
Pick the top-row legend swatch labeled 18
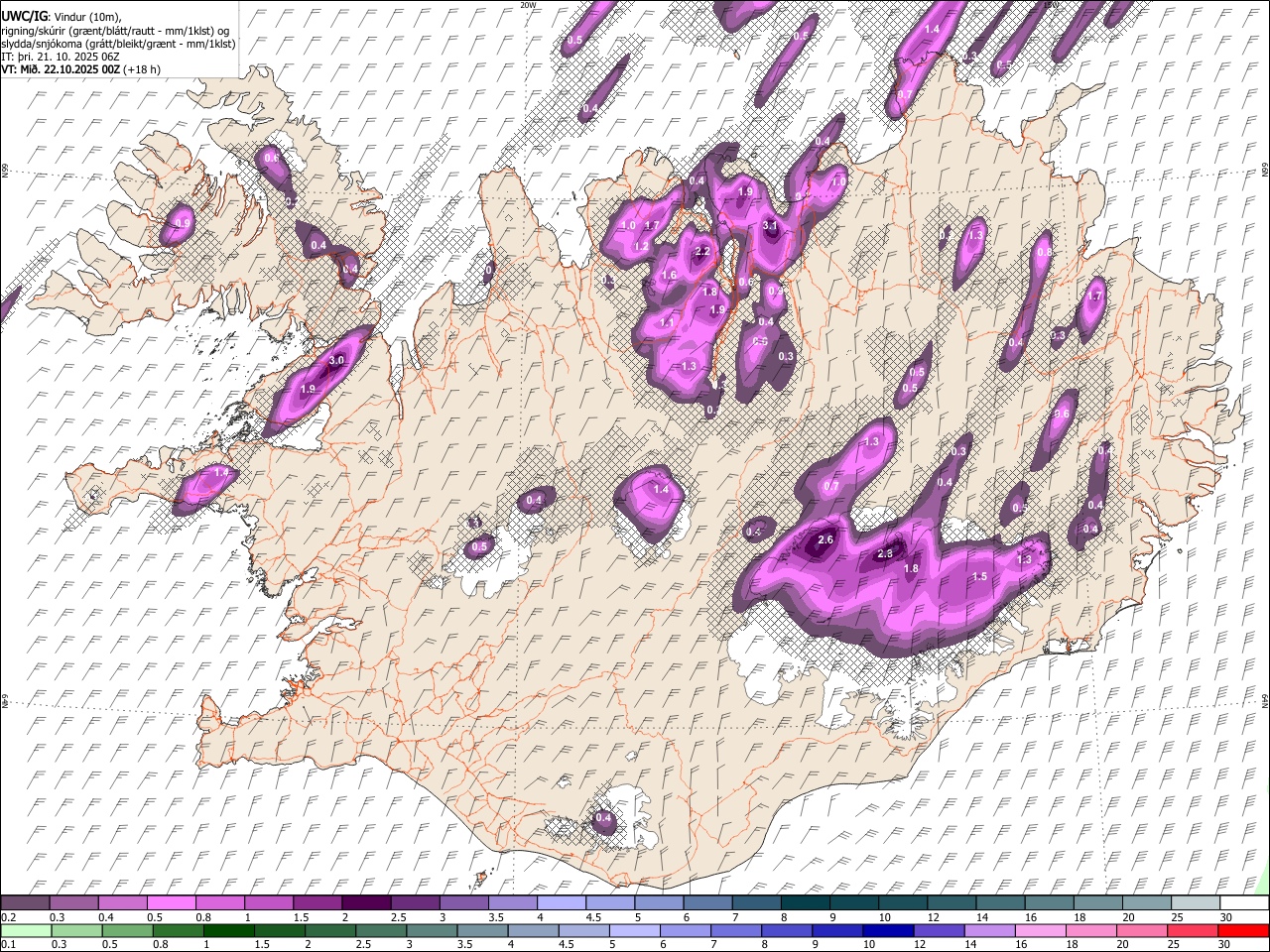(1100, 902)
